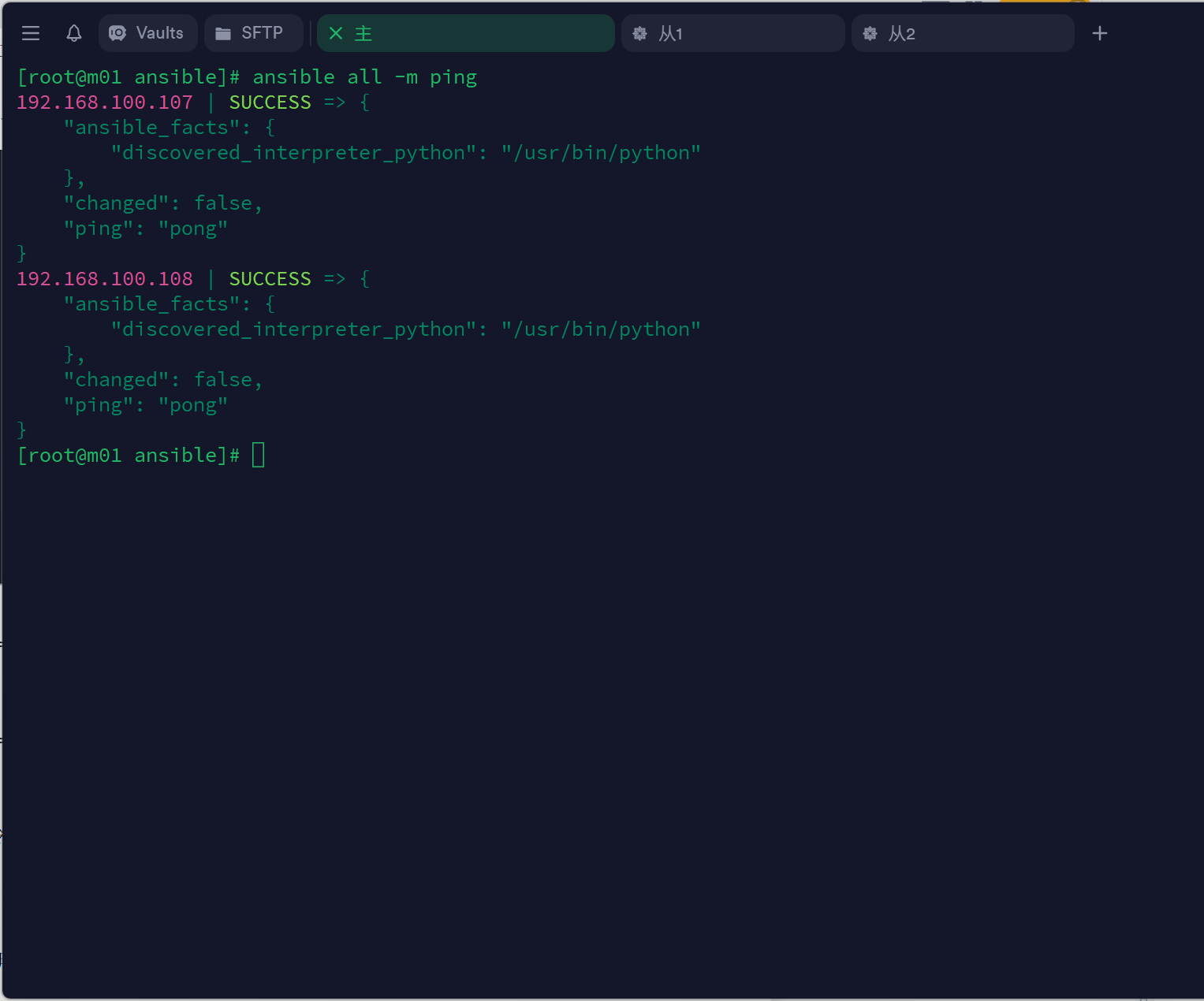Click SUCCESS next to 192.168.100.108
The height and width of the screenshot is (1001, 1204).
(270, 279)
